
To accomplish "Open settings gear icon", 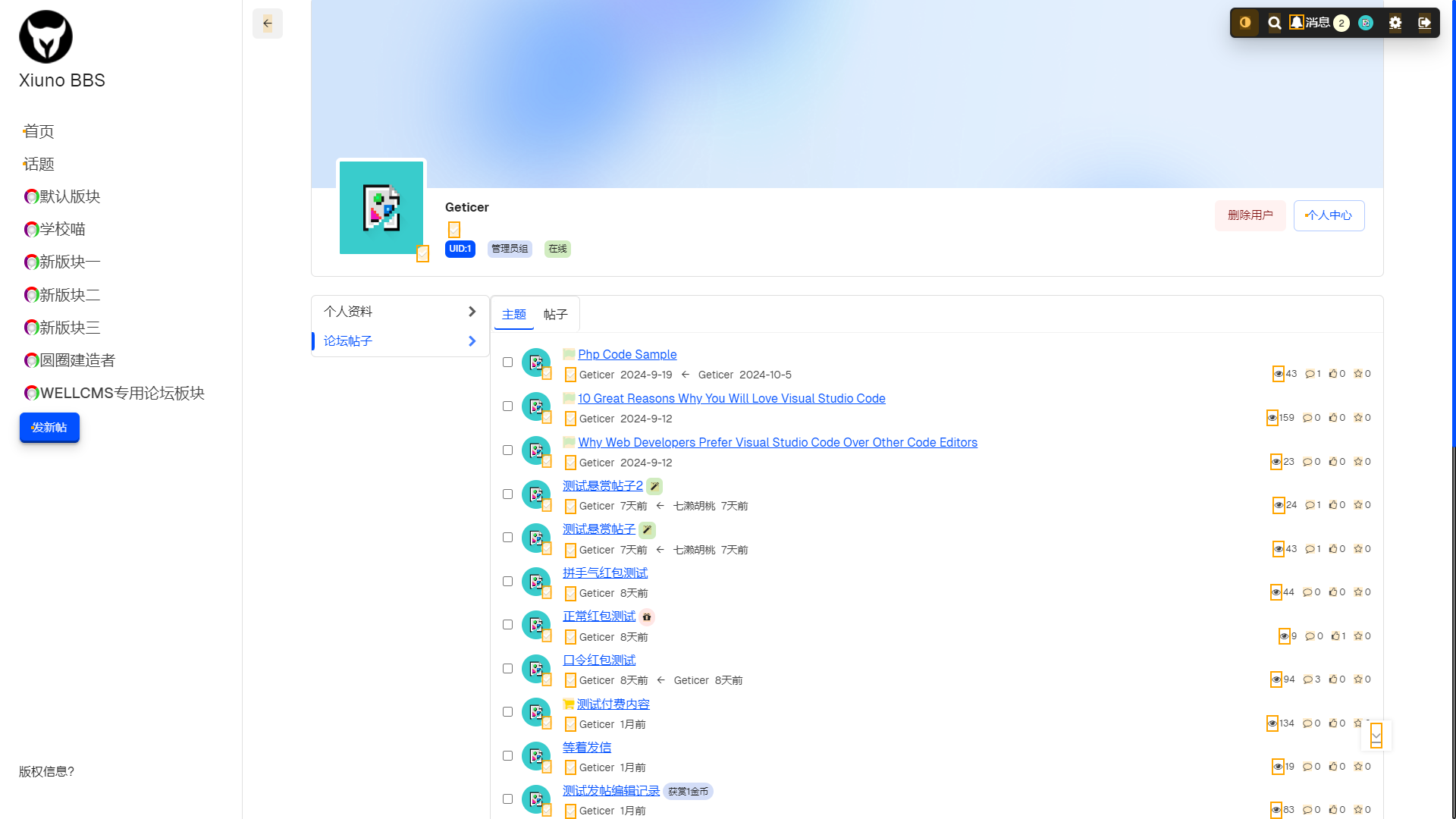I will click(x=1395, y=23).
